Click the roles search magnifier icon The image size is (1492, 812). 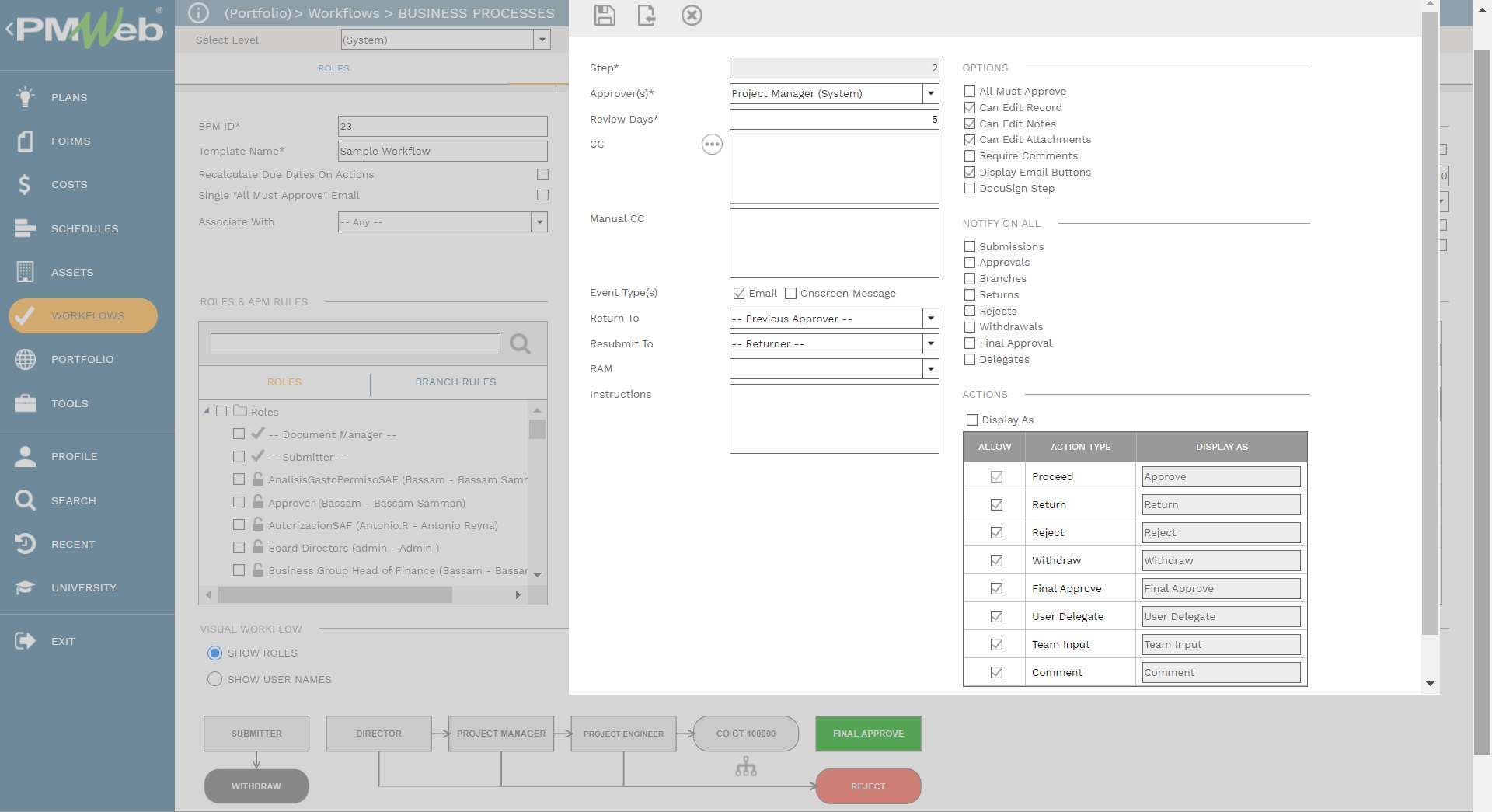pyautogui.click(x=520, y=343)
